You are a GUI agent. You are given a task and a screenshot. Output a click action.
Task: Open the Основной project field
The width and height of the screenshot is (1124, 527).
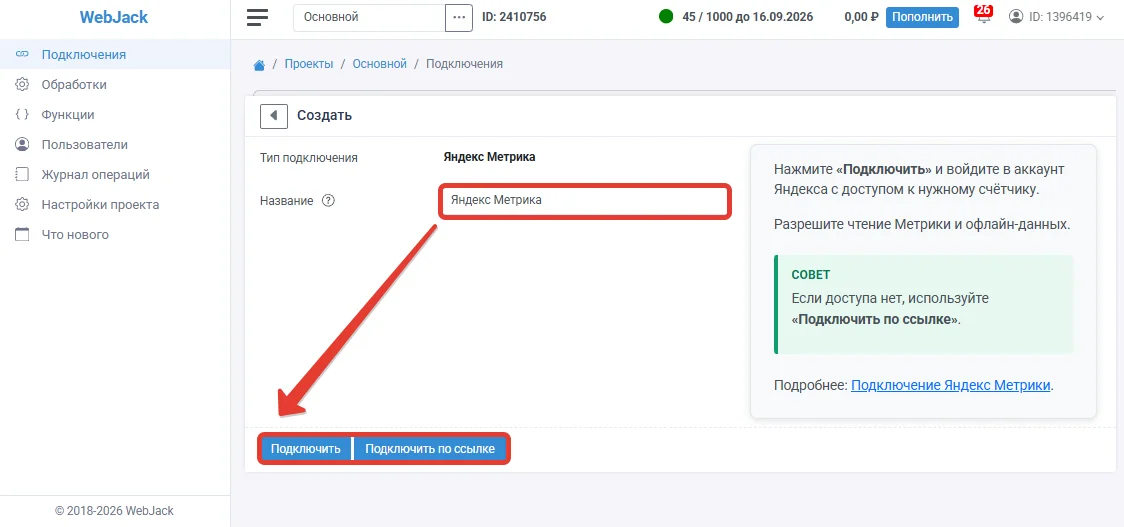click(369, 17)
